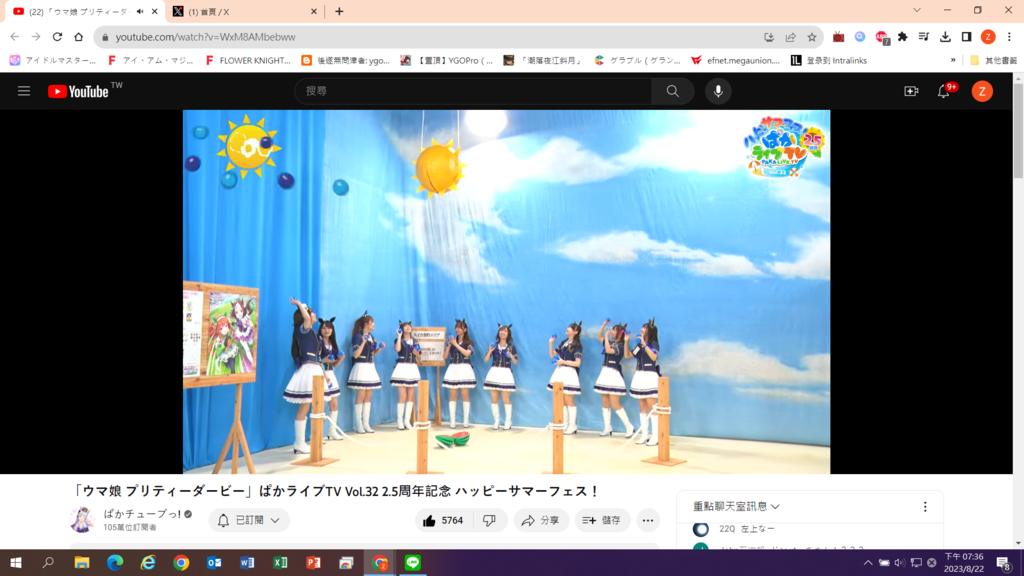
Task: Like the video with thumbs-up
Action: 442,520
